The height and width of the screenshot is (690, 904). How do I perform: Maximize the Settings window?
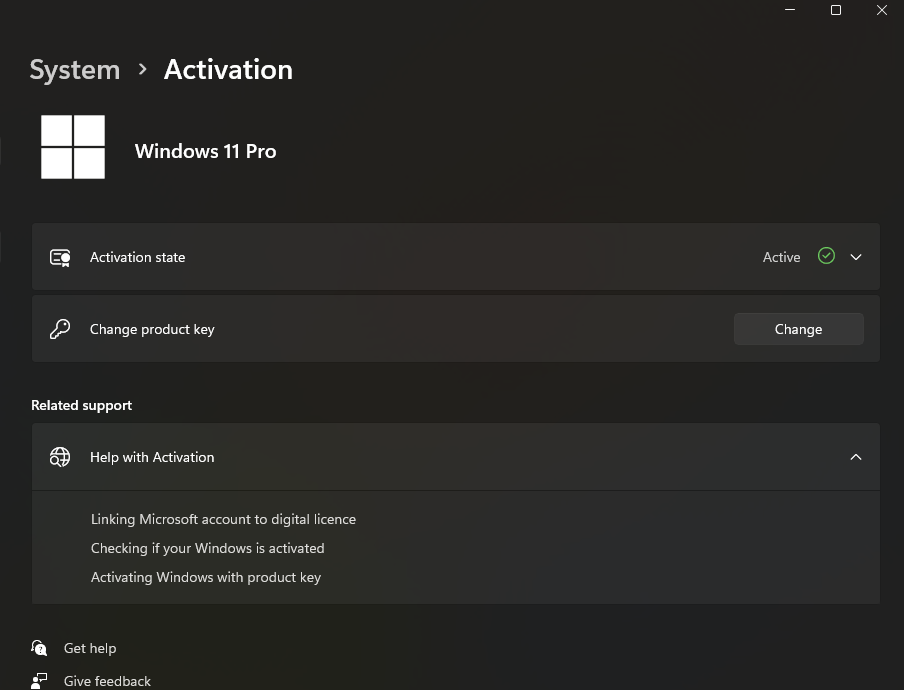tap(835, 10)
